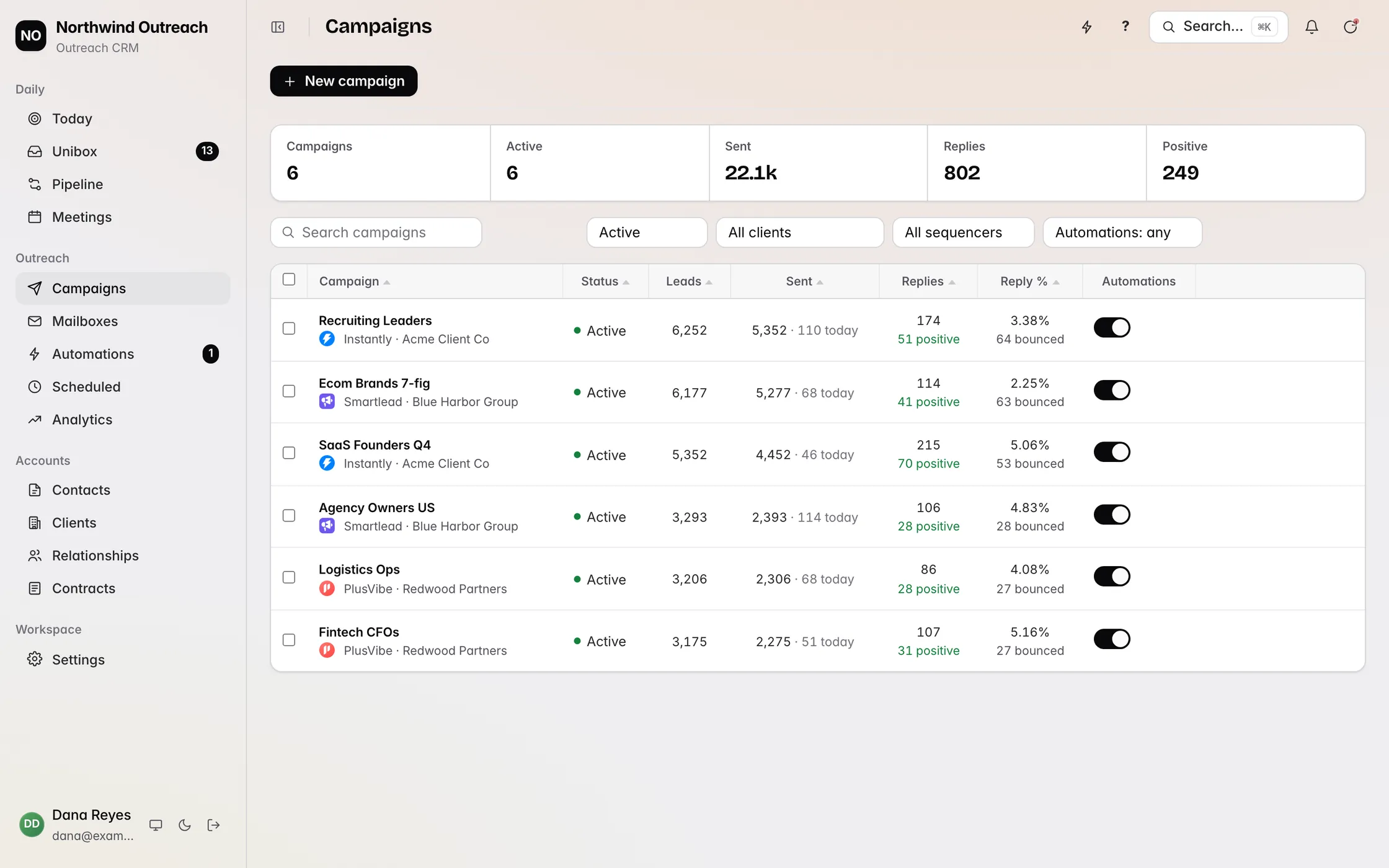This screenshot has height=868, width=1389.
Task: Click the NO workspace logo
Action: coord(31,36)
